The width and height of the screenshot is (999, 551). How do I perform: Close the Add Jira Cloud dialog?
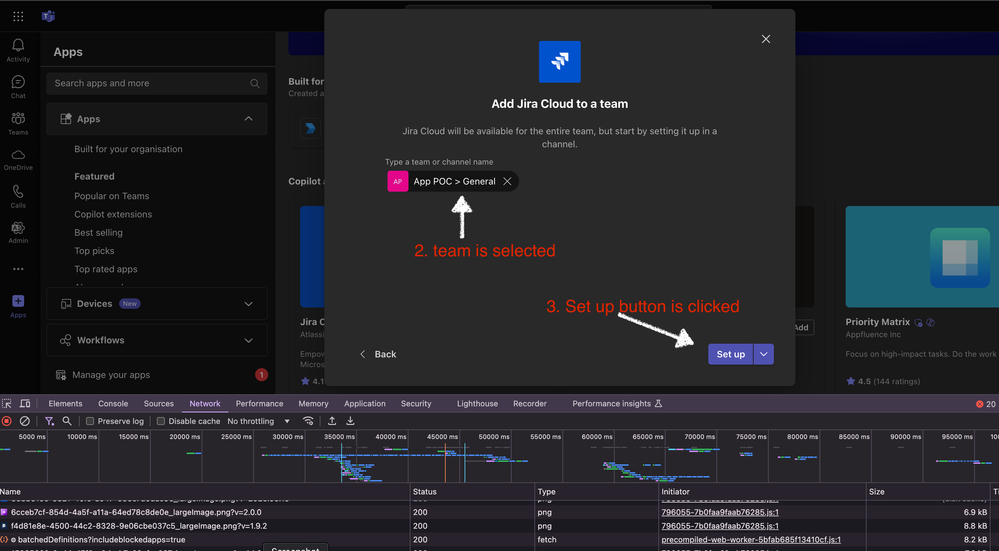(x=766, y=39)
